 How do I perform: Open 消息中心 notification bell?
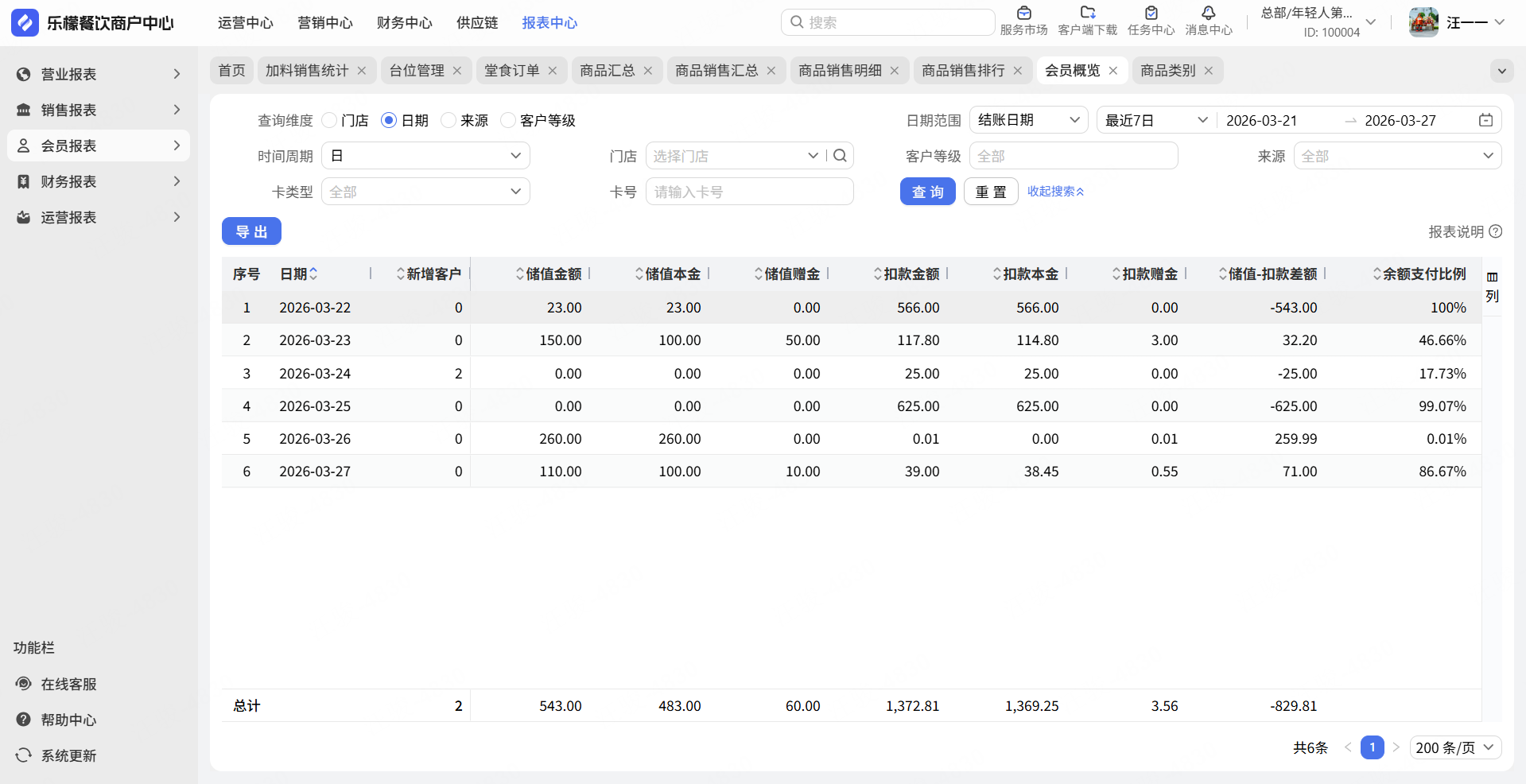click(x=1208, y=14)
